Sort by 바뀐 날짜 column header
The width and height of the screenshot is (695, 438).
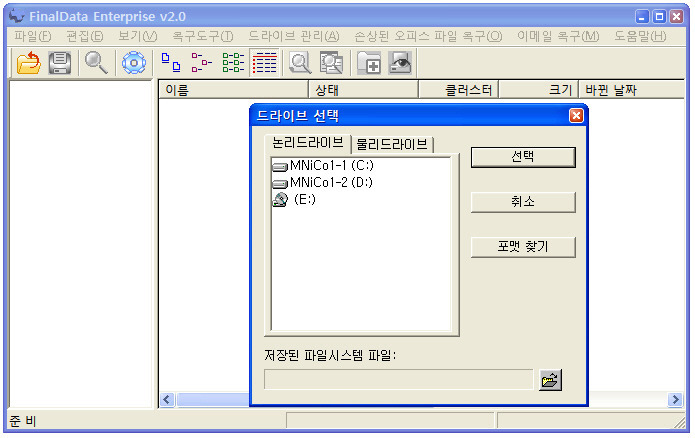(x=632, y=90)
